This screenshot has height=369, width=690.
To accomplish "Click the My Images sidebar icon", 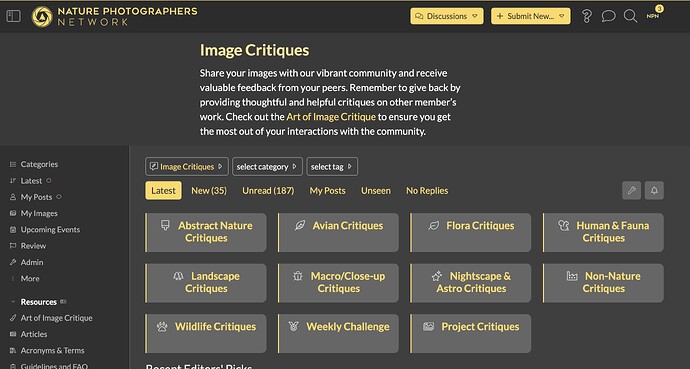I will (x=13, y=213).
